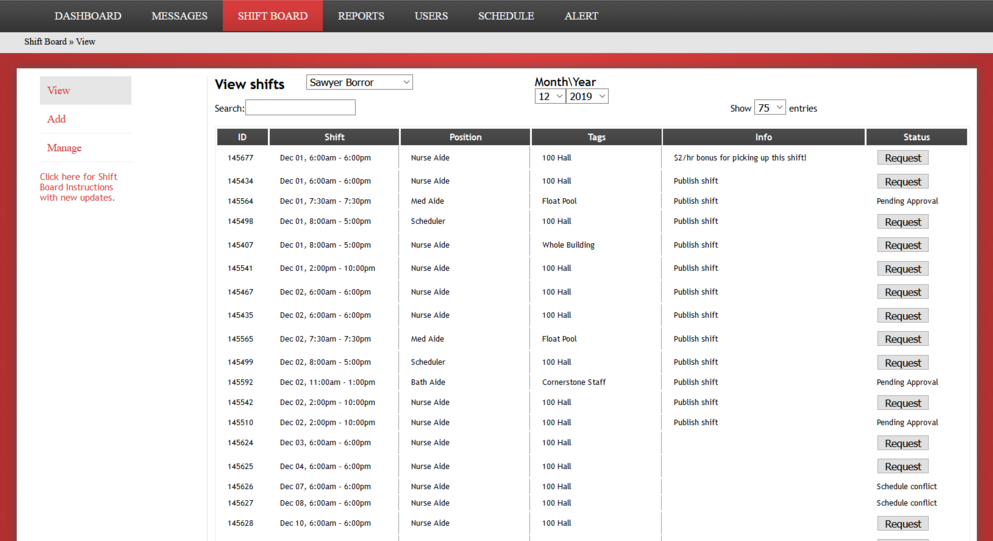
Task: Select Add in the left sidebar
Action: [57, 119]
